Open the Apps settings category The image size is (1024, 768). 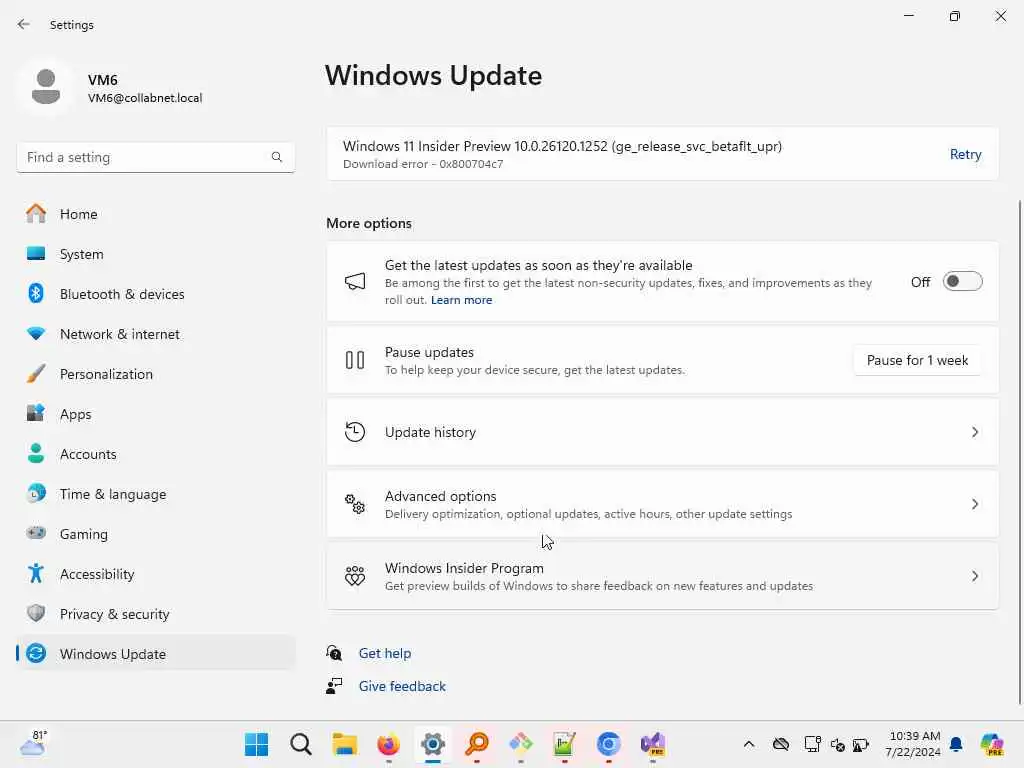point(155,413)
